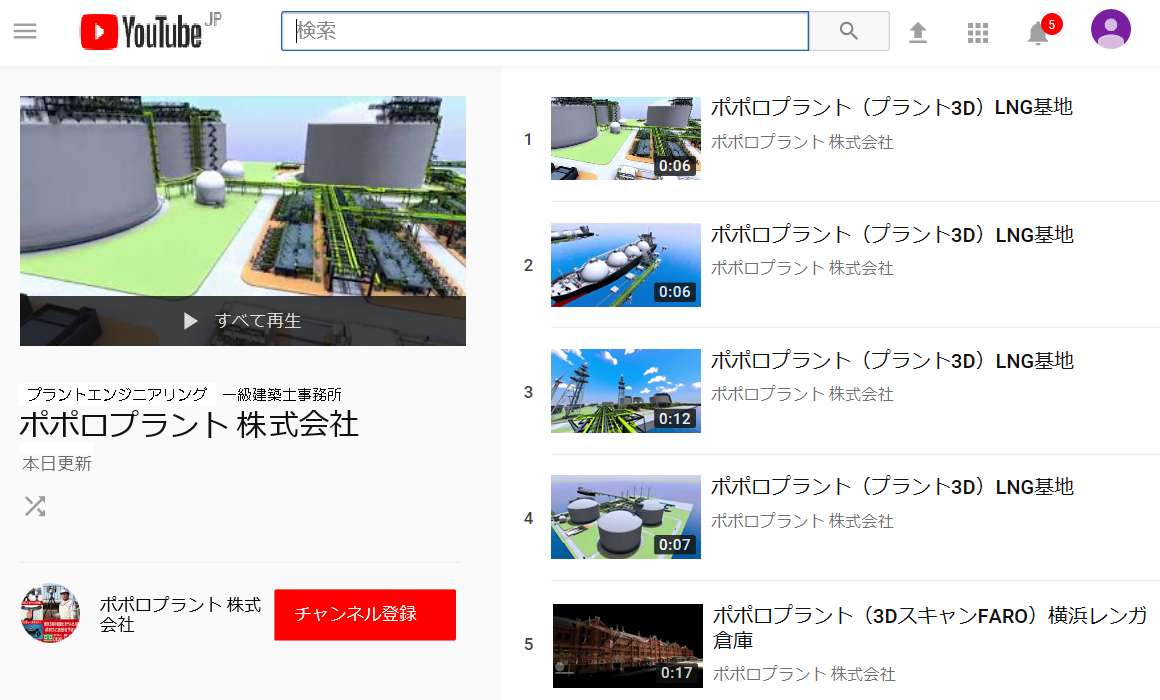Open title of playlist video 4
The image size is (1160, 700).
(891, 486)
